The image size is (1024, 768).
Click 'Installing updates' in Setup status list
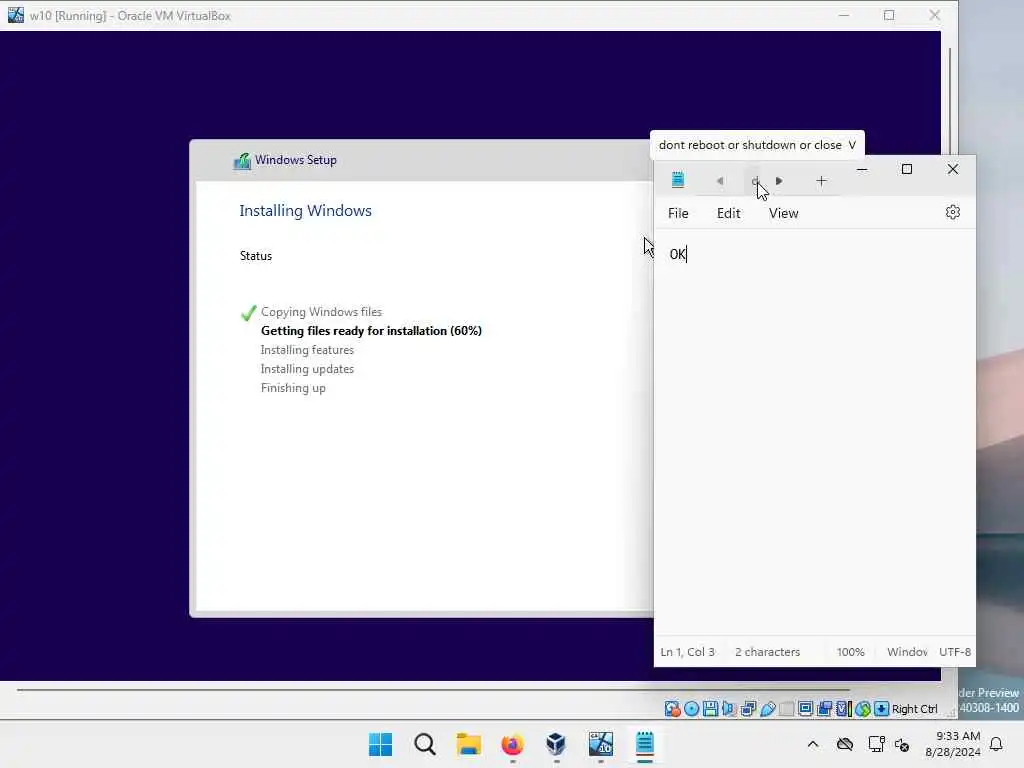(307, 368)
